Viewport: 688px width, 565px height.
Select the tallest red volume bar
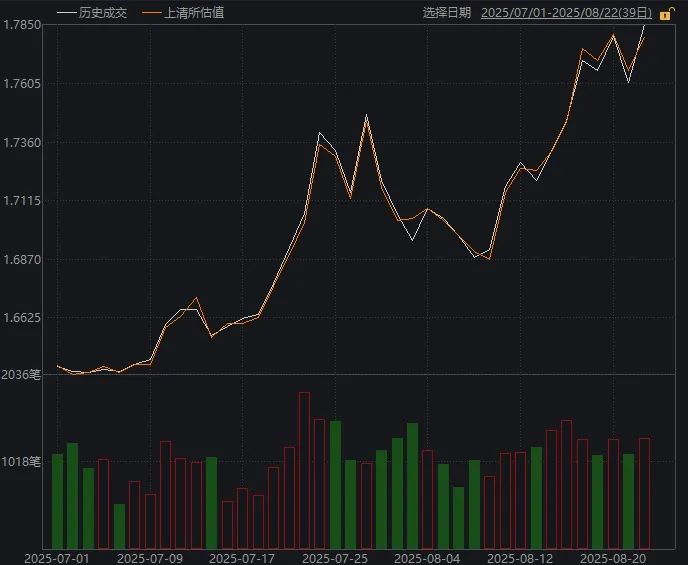point(304,470)
